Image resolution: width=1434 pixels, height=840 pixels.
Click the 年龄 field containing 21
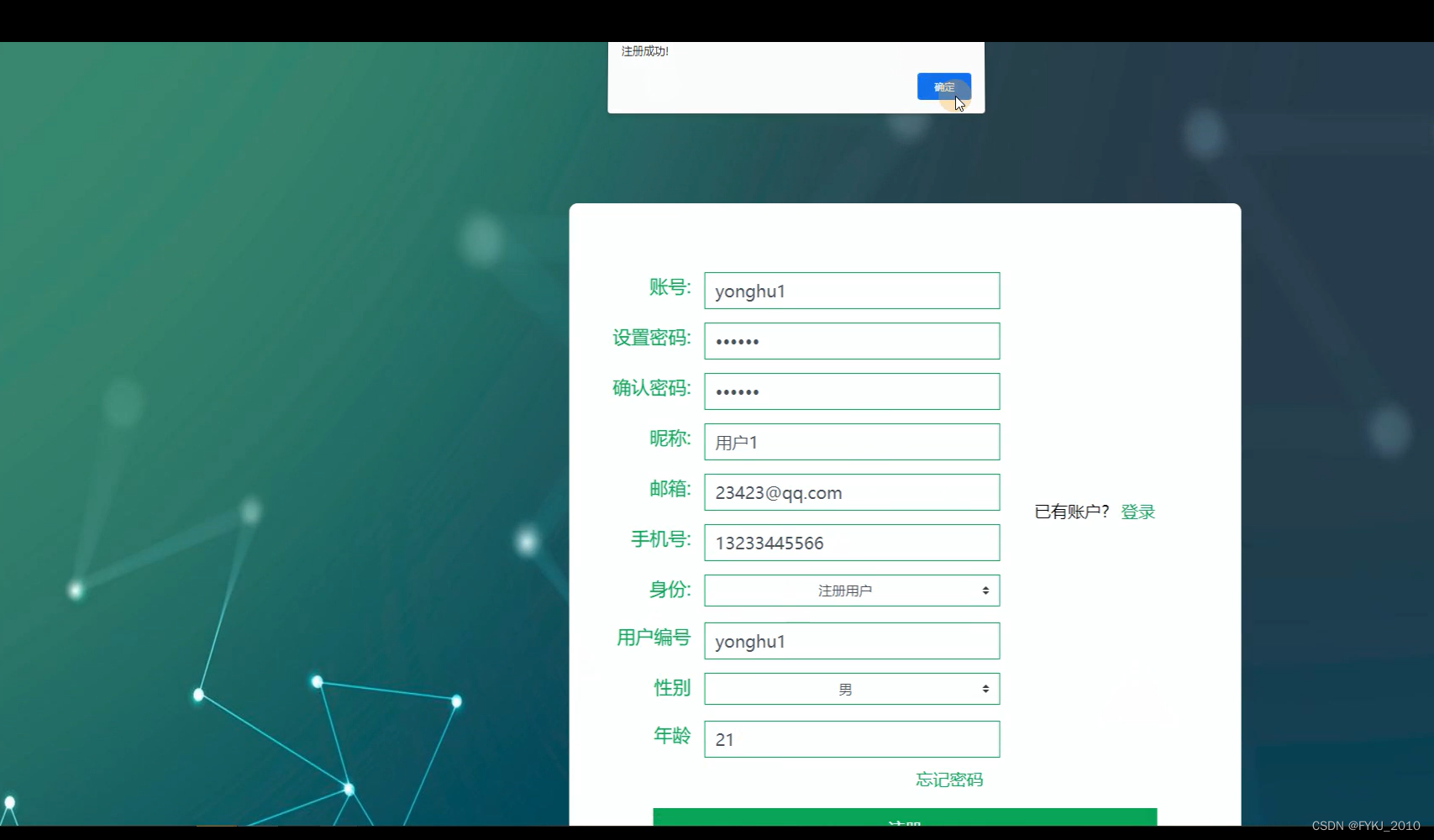pyautogui.click(x=852, y=739)
